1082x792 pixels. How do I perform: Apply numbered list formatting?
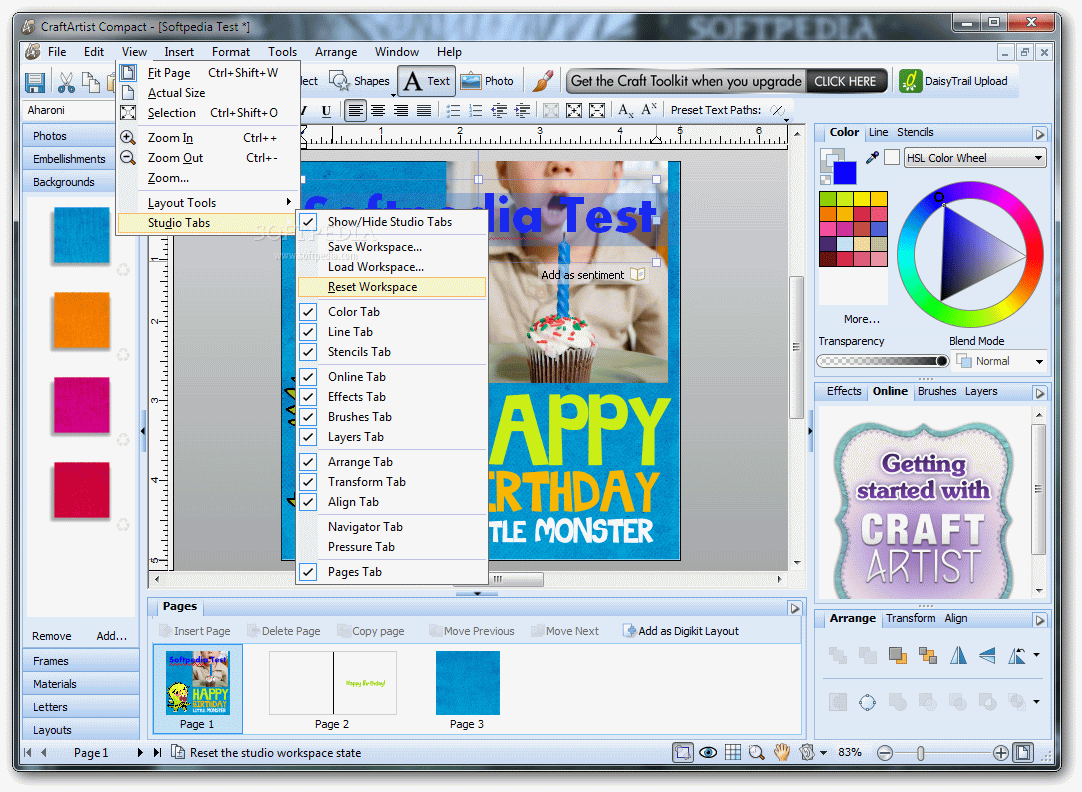pyautogui.click(x=475, y=110)
